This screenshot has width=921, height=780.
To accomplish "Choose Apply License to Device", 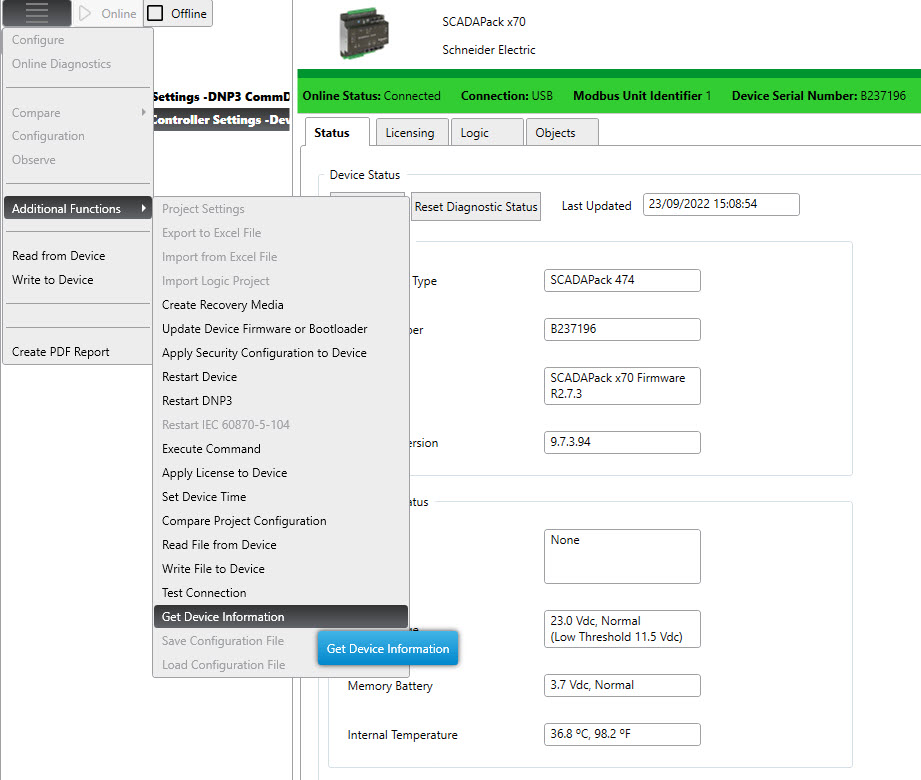I will pyautogui.click(x=224, y=473).
